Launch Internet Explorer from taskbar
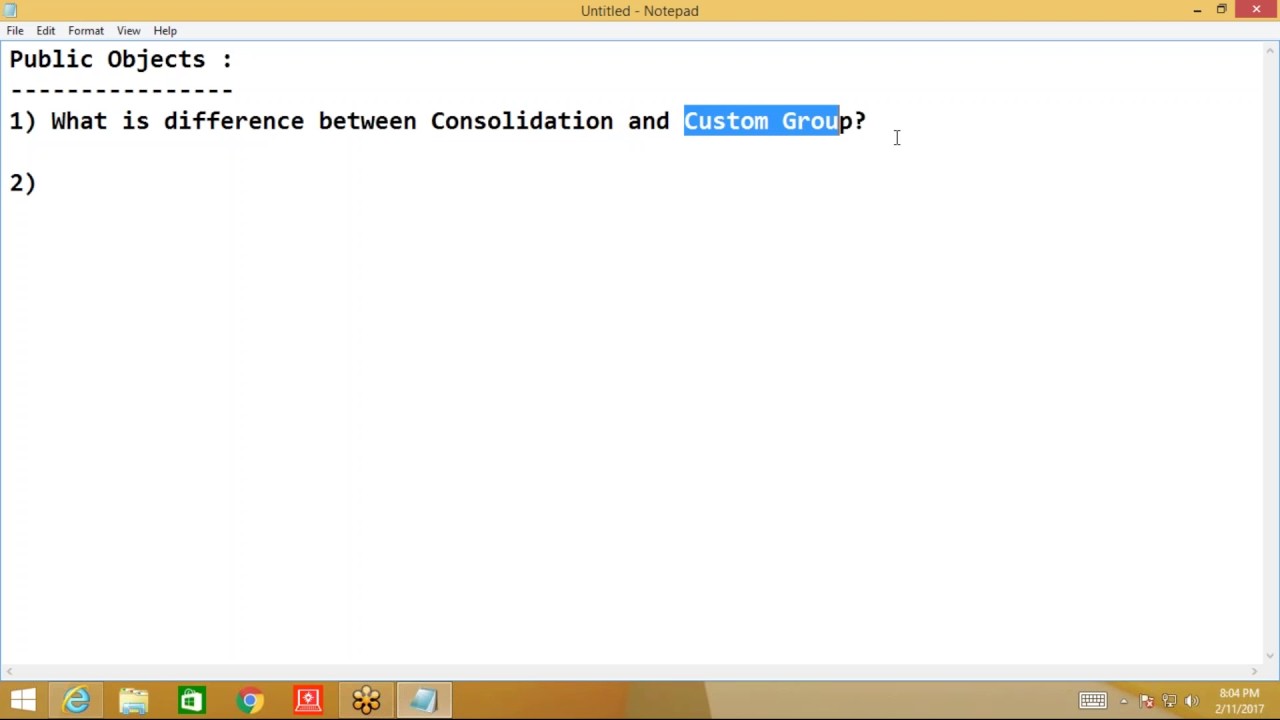 pyautogui.click(x=77, y=700)
